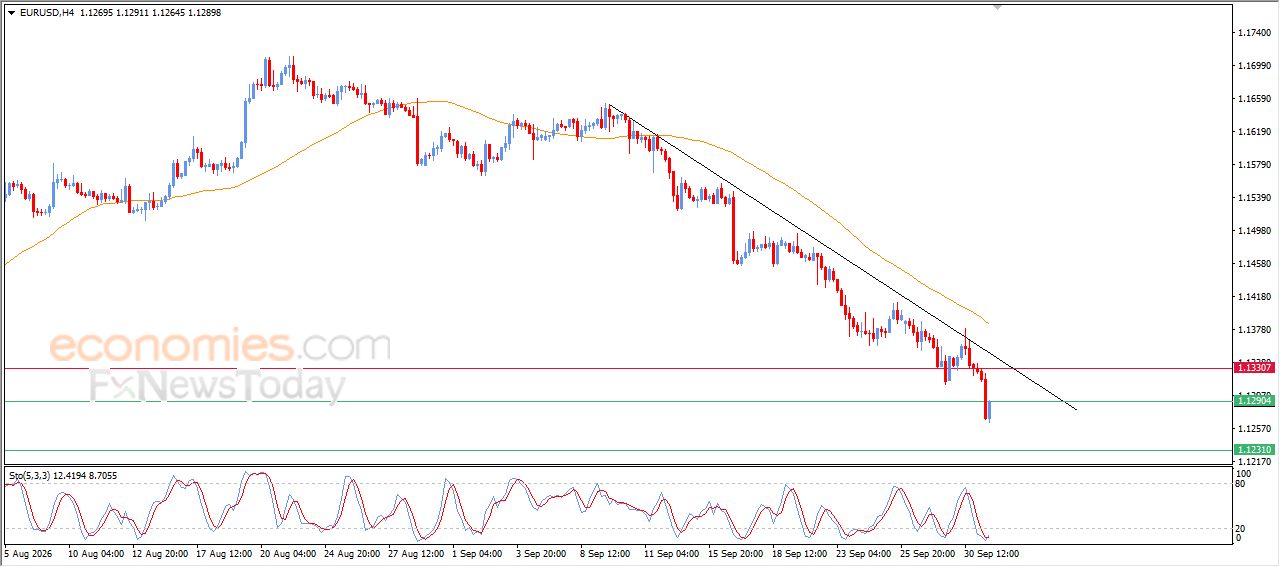
Task: Click the 1.12570 price axis label
Action: 1254,429
